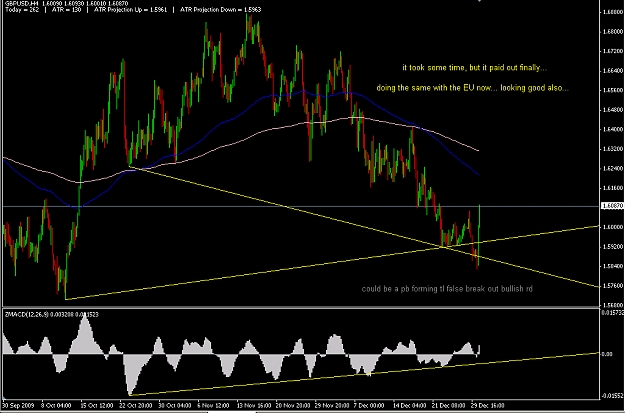Click the 1.61600 price scale label

[x=613, y=188]
